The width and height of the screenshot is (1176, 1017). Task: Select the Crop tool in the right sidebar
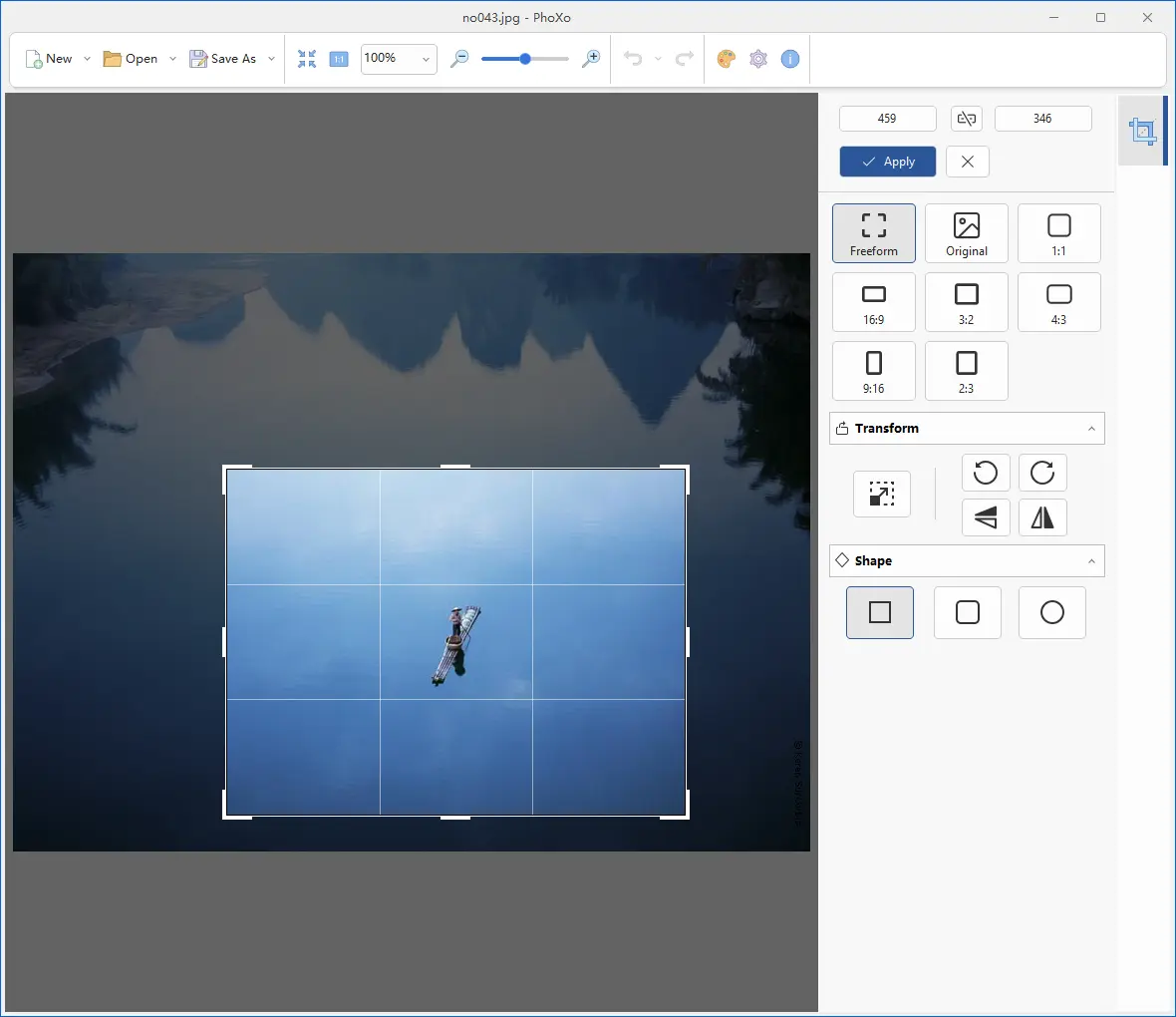(x=1142, y=131)
